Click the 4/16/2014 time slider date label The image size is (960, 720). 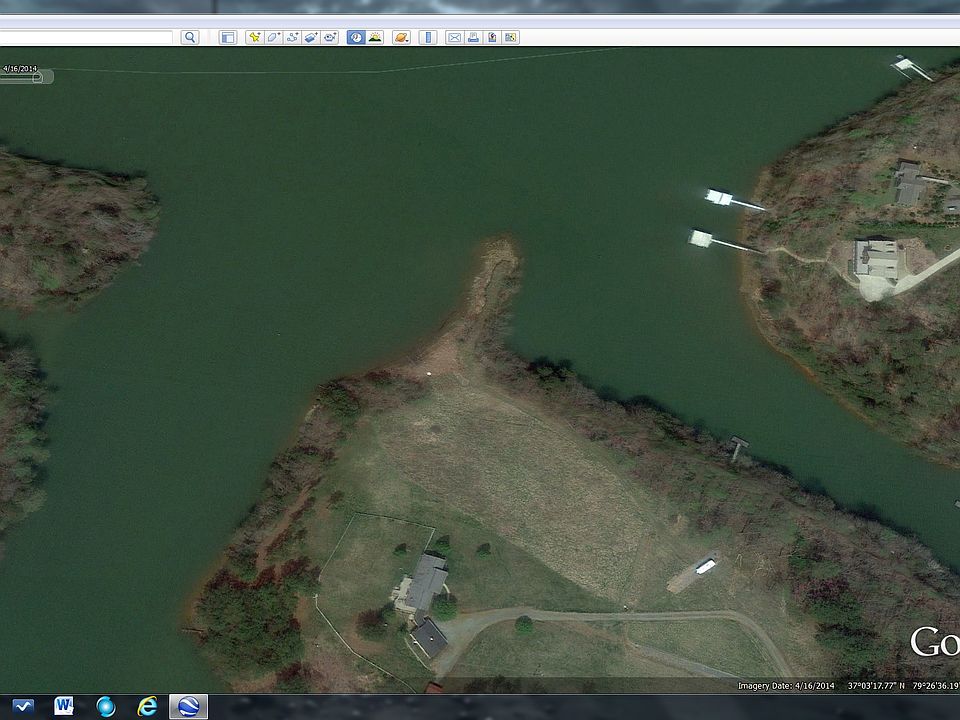point(20,69)
